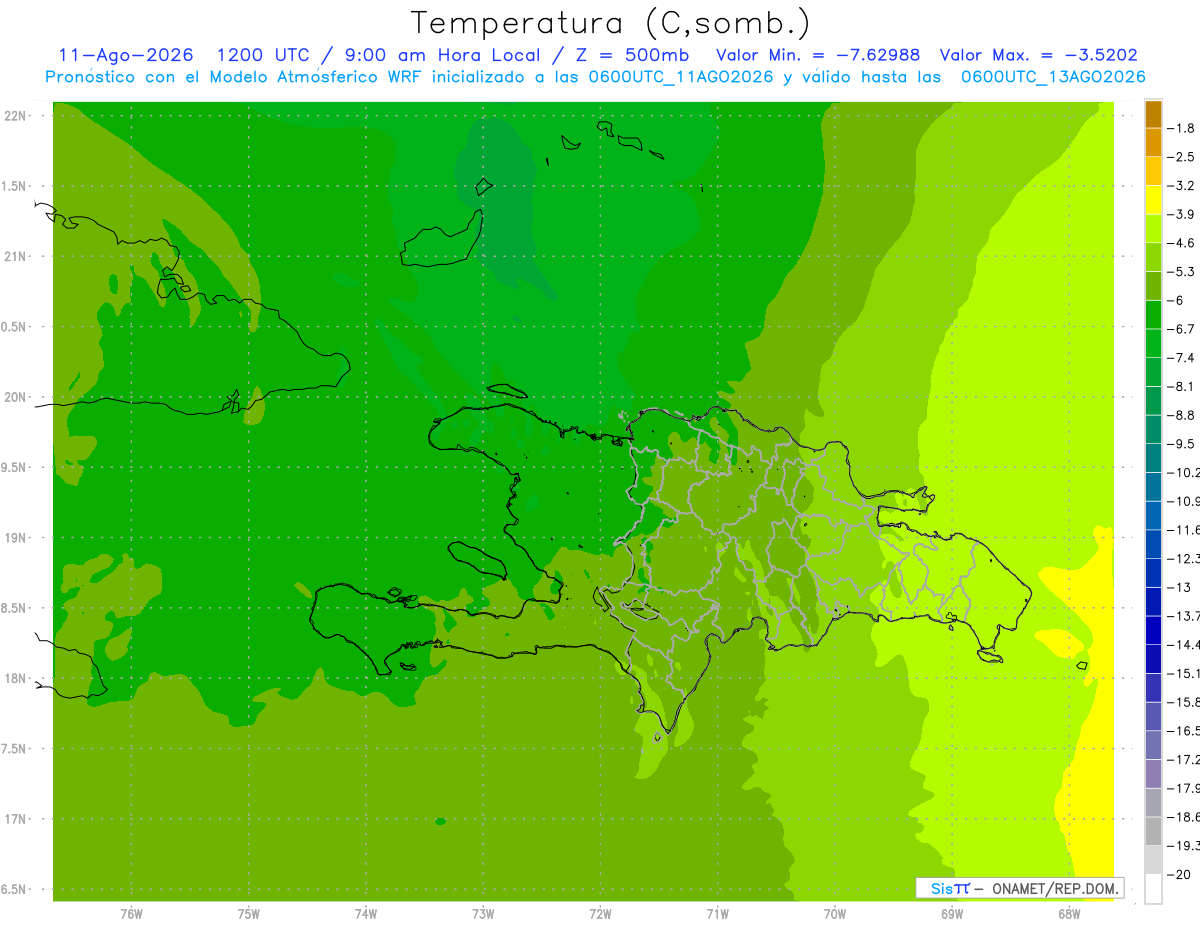The height and width of the screenshot is (927, 1200).
Task: Click the 'ONAMET/REP.DOM.' credit label
Action: pos(1056,888)
